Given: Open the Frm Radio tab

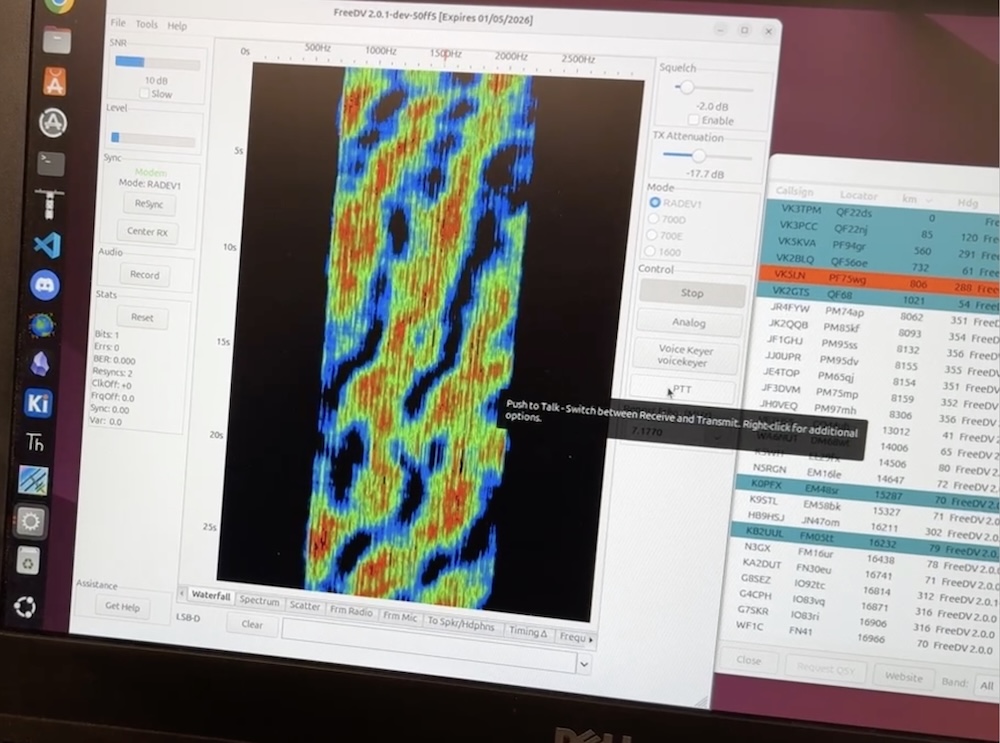Looking at the screenshot, I should coord(351,611).
